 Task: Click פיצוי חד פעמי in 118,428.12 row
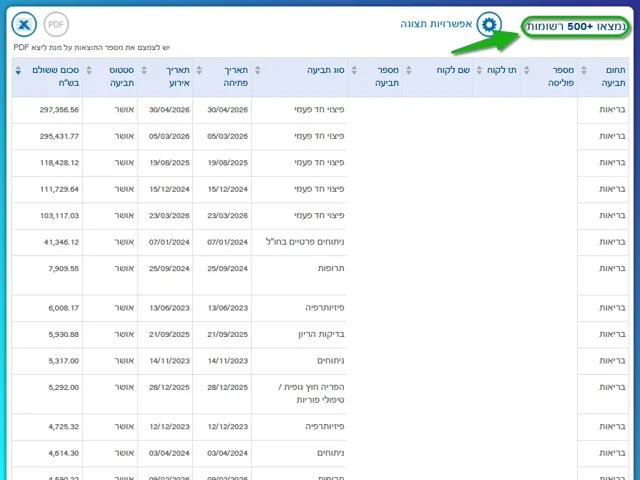click(x=319, y=163)
